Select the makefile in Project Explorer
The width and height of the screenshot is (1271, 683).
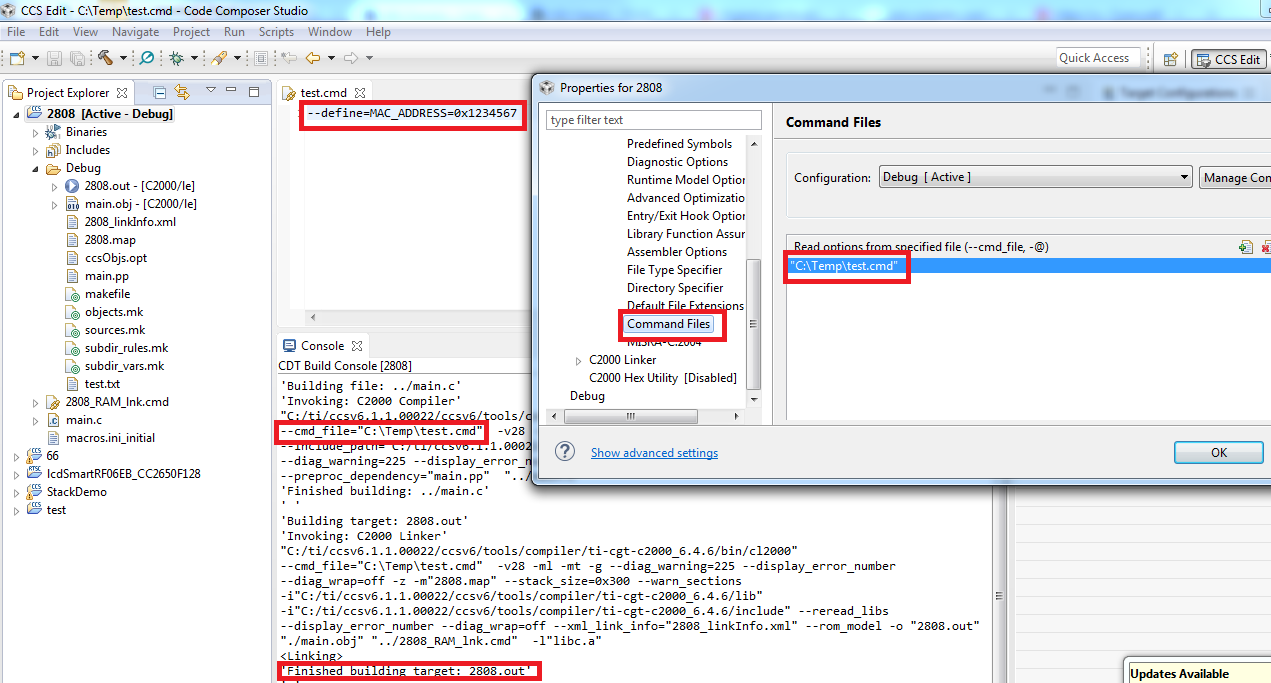point(107,294)
